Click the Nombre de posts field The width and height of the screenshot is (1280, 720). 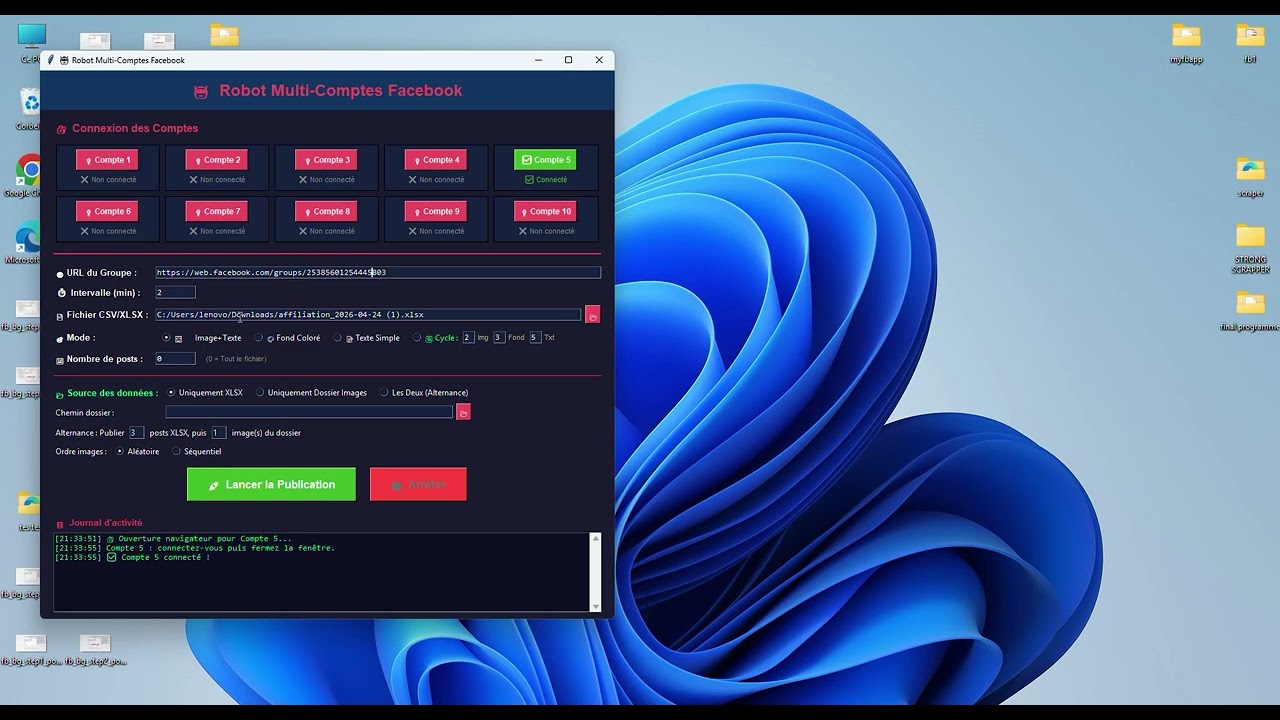tap(175, 359)
